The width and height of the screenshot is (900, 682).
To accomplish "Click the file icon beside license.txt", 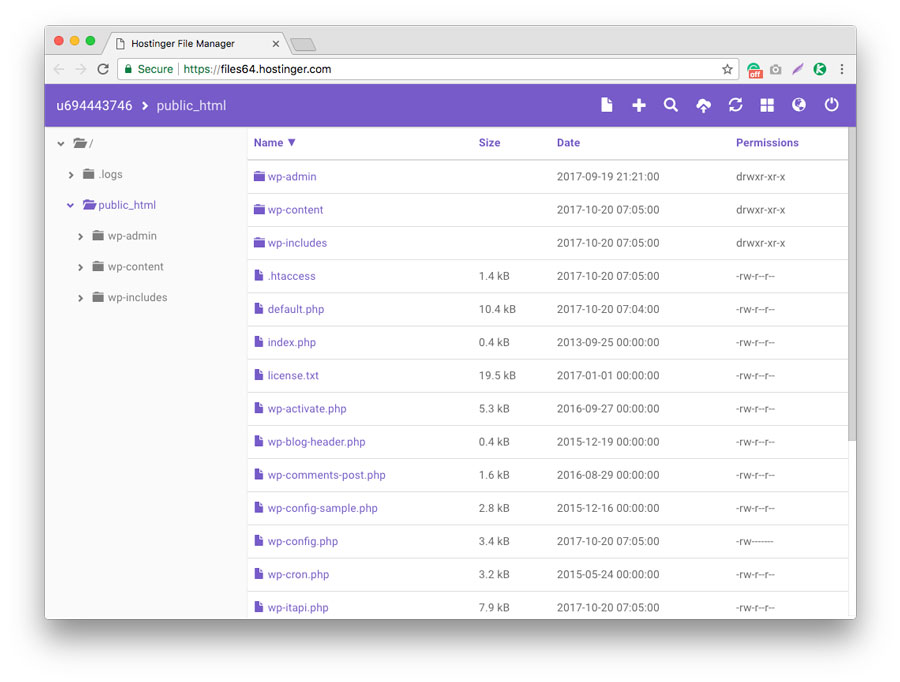I will tap(259, 375).
